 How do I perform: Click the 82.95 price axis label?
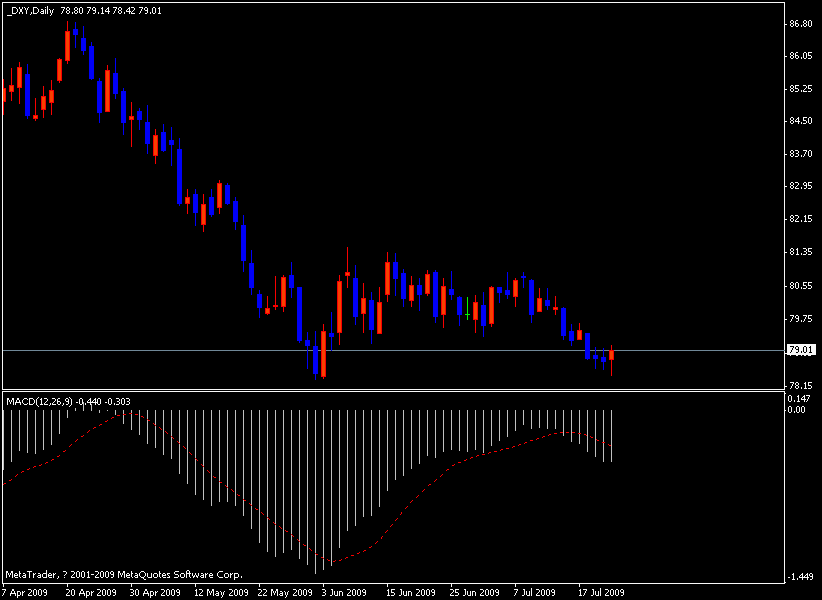[800, 186]
